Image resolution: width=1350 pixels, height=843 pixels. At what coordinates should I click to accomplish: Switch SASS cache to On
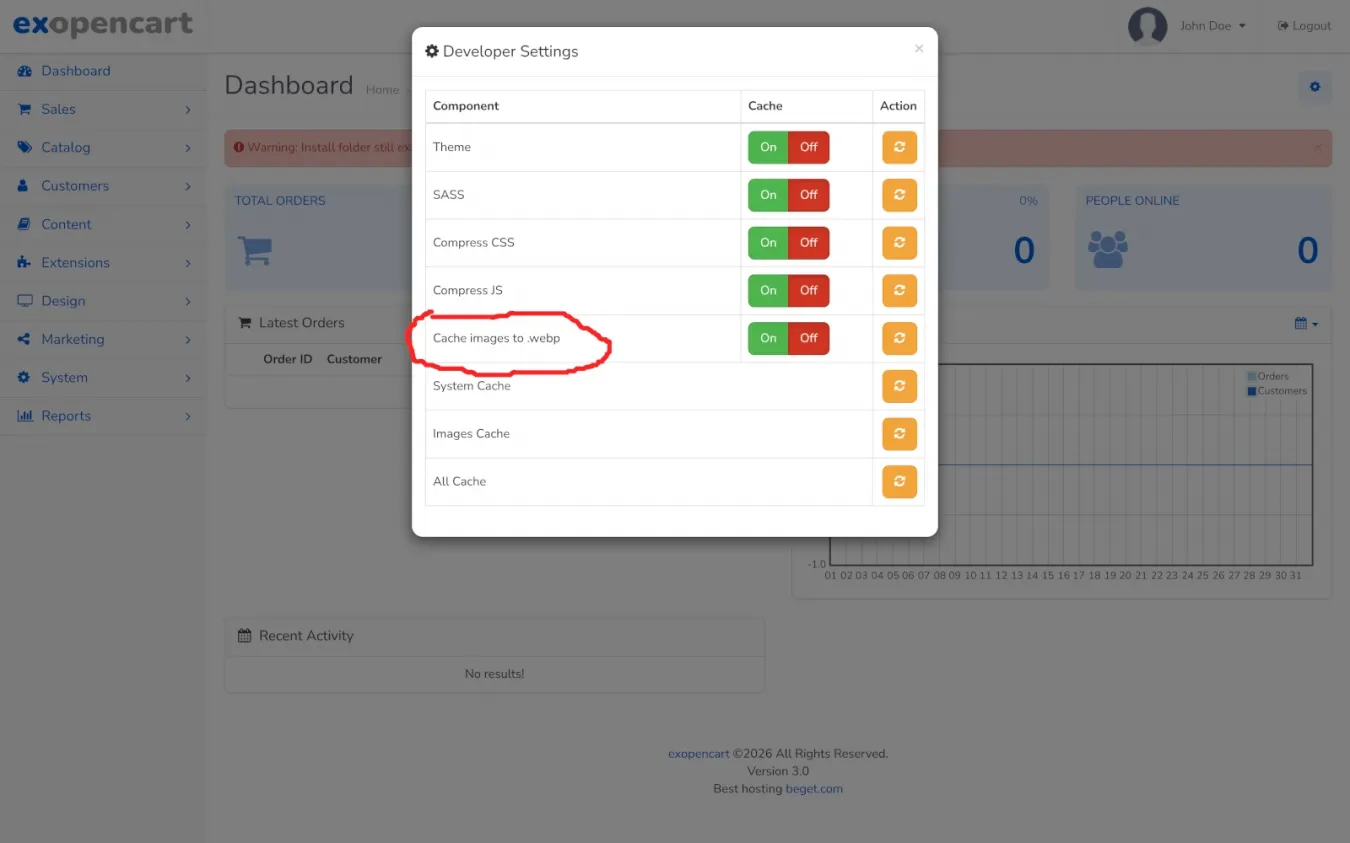(768, 195)
